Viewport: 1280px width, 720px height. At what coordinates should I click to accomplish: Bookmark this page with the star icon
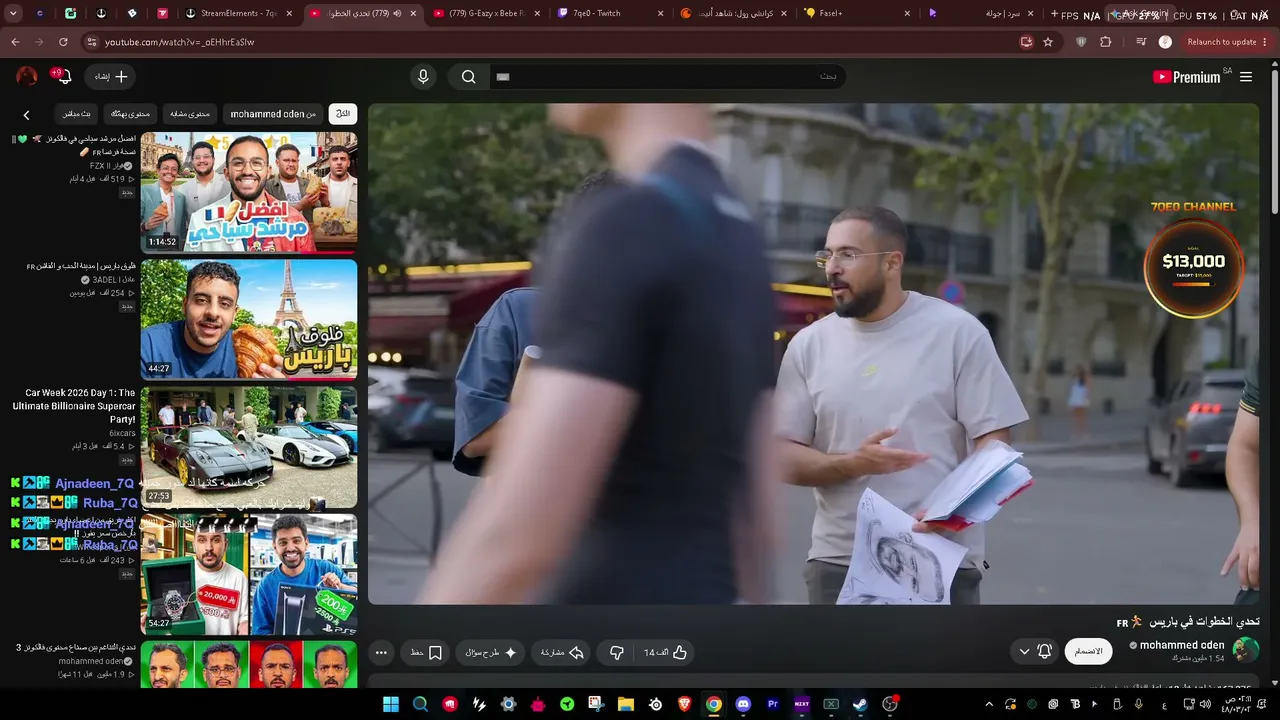coord(1048,42)
